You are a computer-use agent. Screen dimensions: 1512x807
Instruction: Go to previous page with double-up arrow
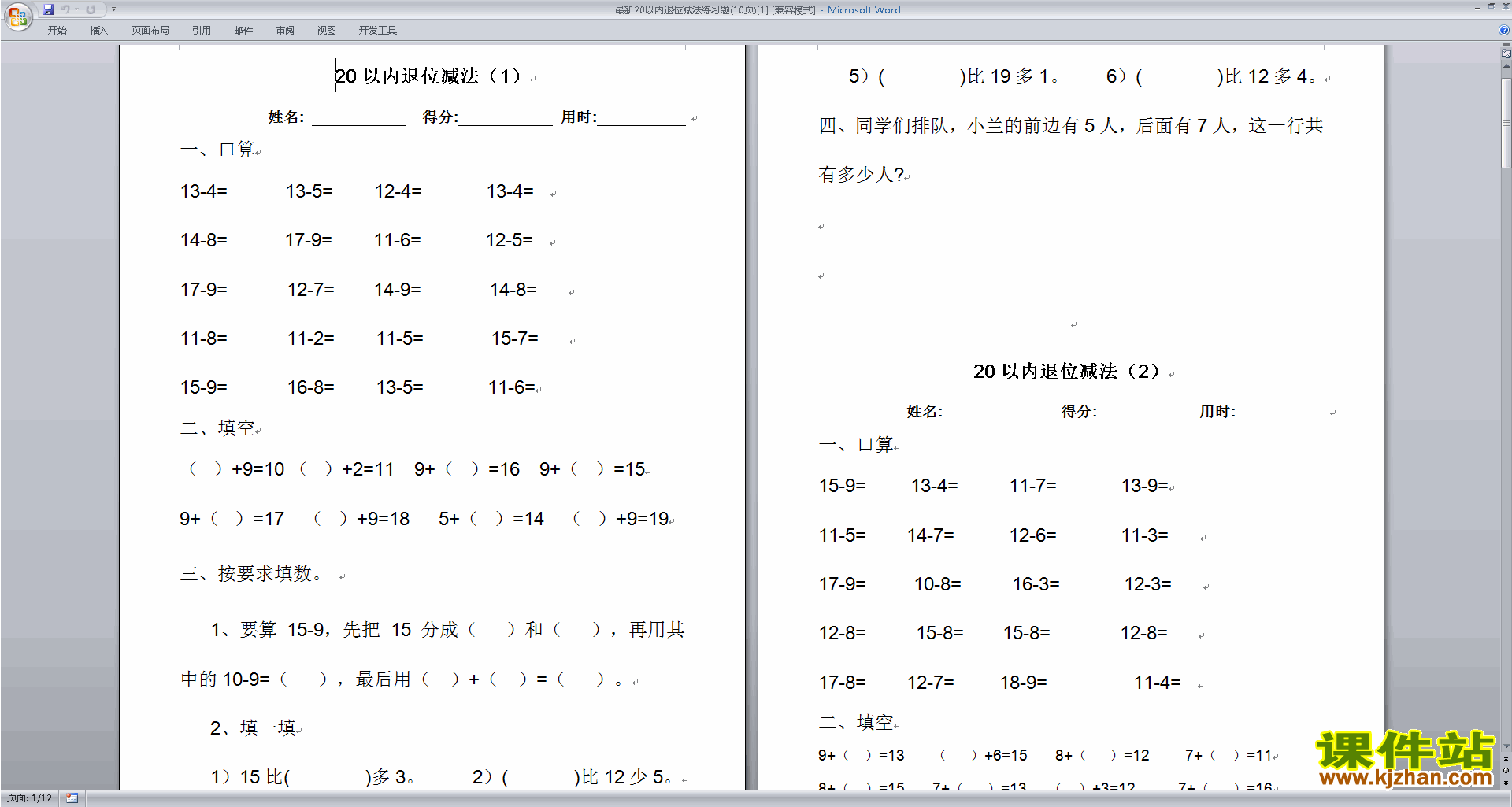(1506, 759)
